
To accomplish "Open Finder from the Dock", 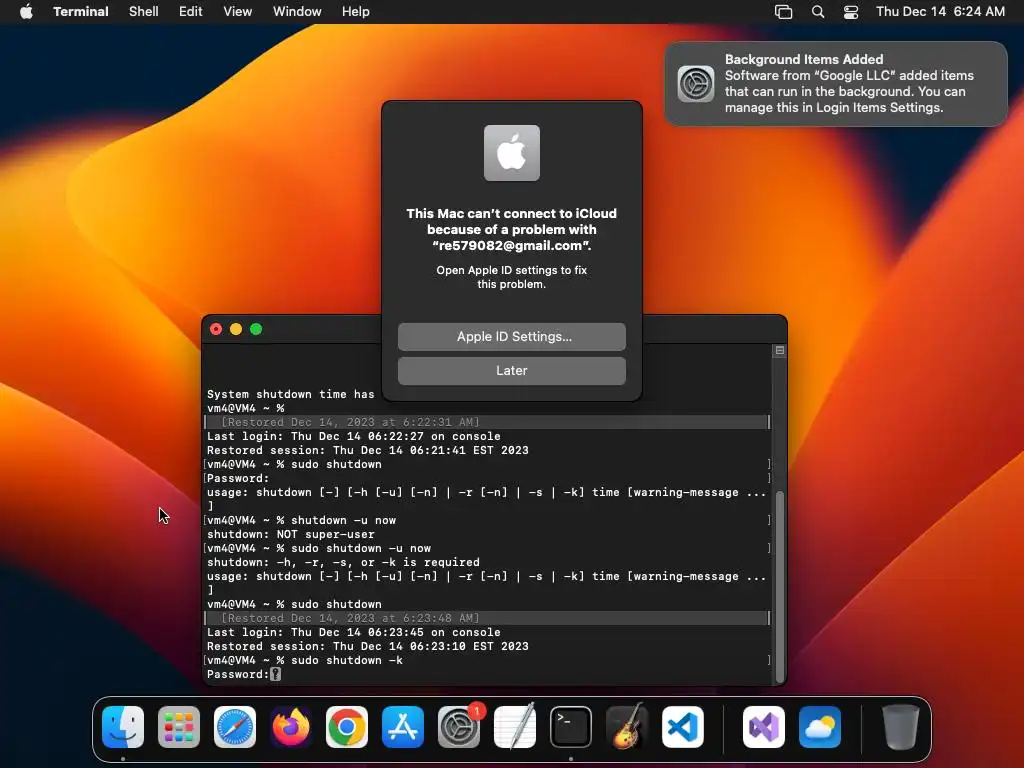I will [x=123, y=727].
